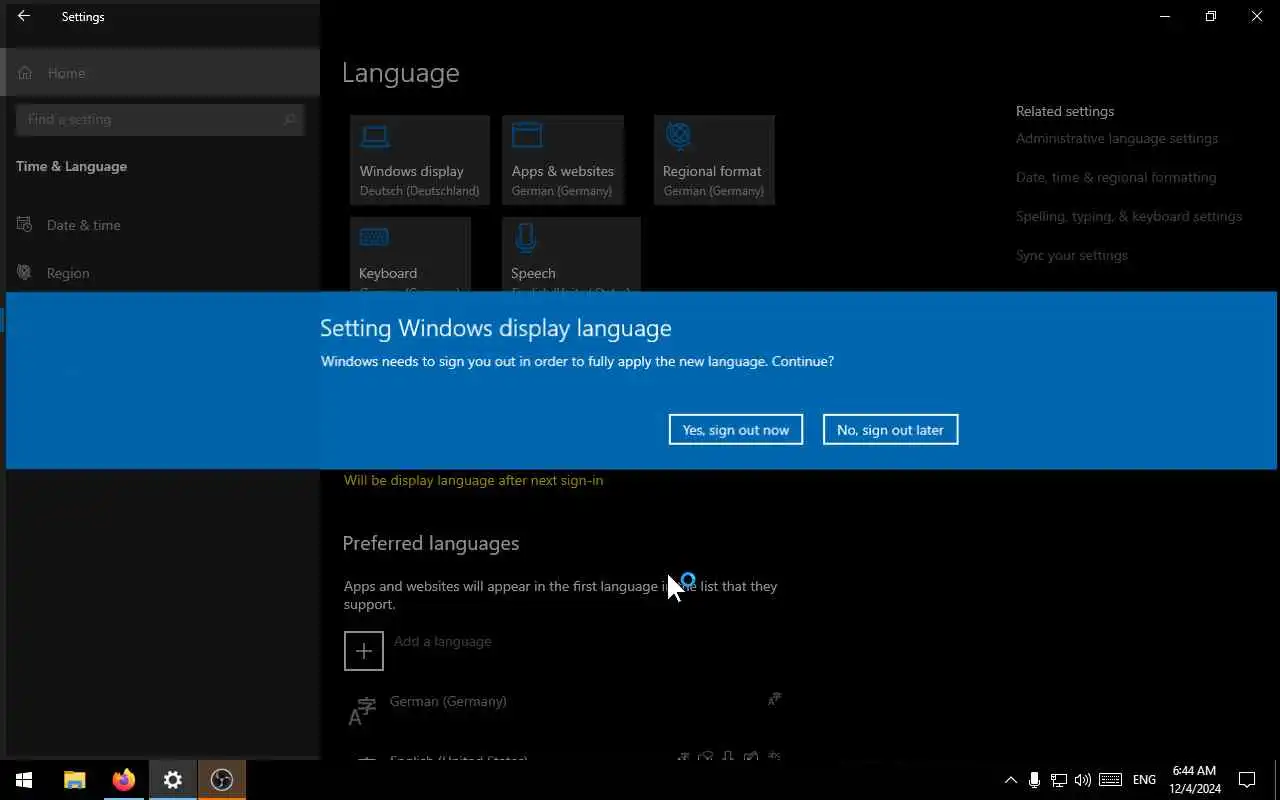Confirm with Yes, sign out now
This screenshot has height=800, width=1280.
pyautogui.click(x=736, y=429)
